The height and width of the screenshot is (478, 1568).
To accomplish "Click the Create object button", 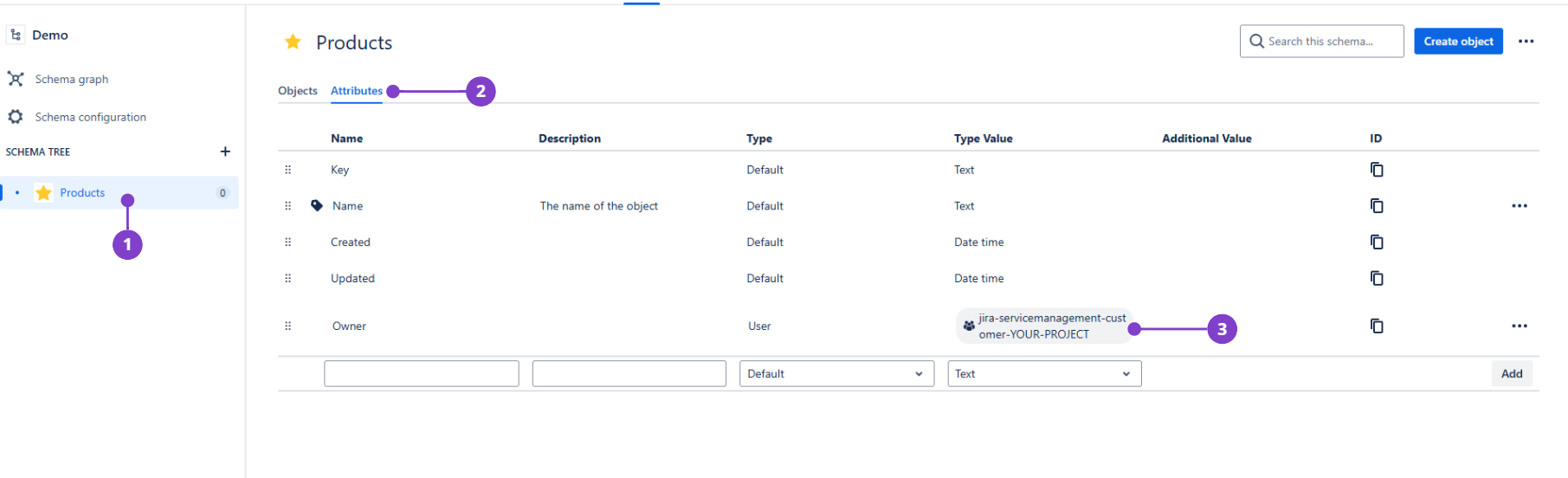I will [1458, 41].
